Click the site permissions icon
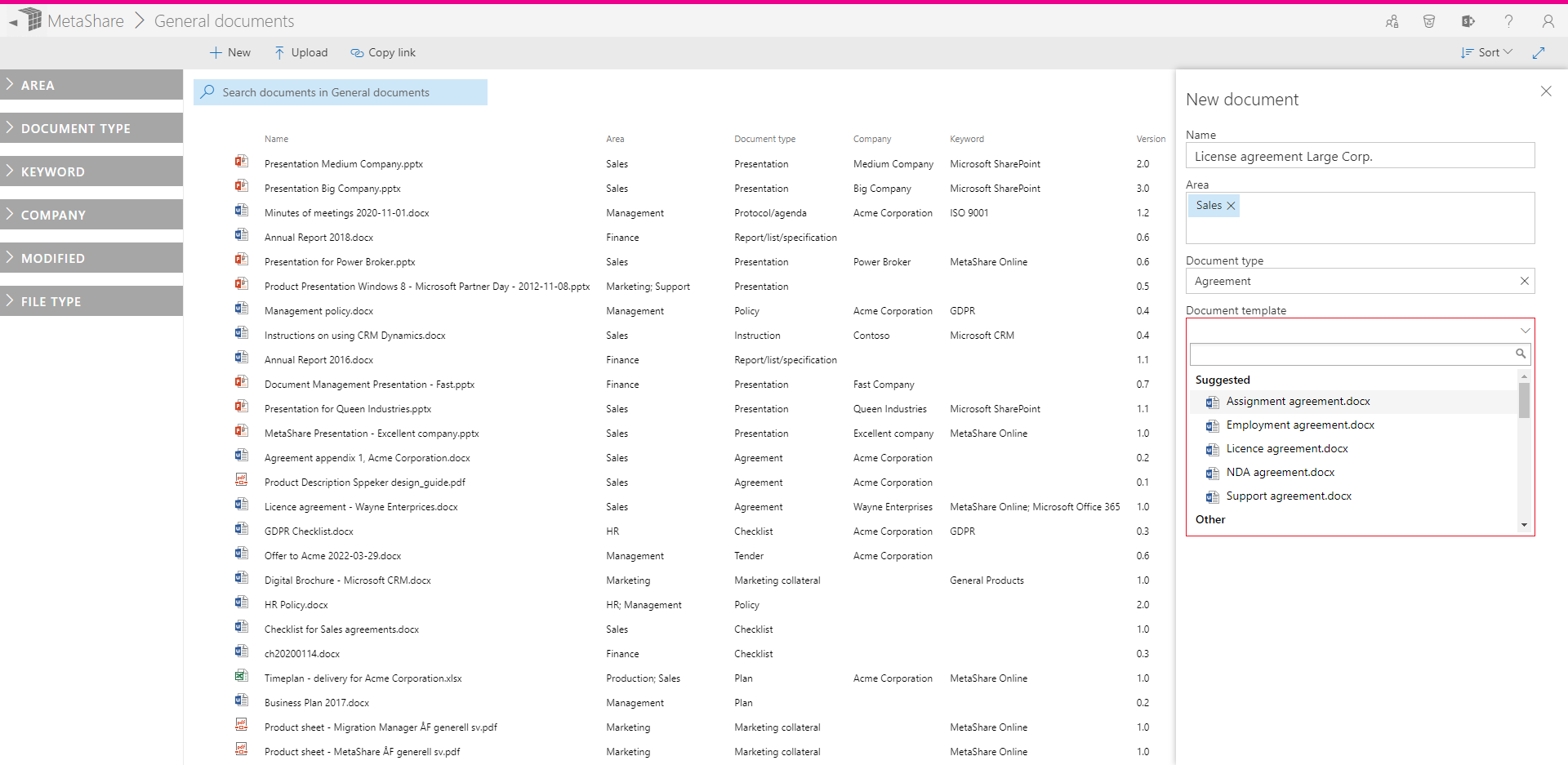The image size is (1568, 765). tap(1392, 20)
